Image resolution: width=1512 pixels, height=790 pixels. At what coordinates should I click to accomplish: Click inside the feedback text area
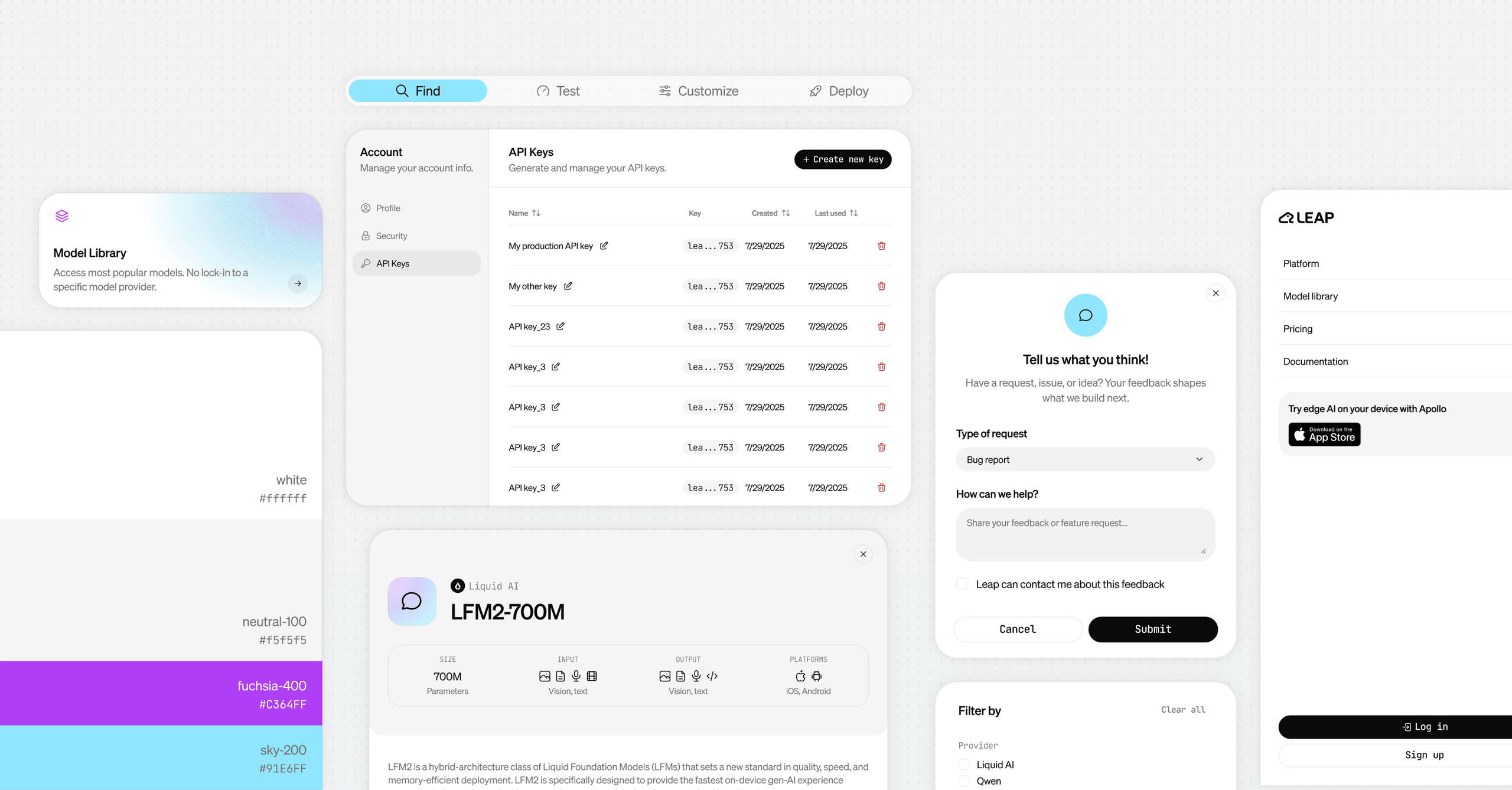tap(1084, 534)
